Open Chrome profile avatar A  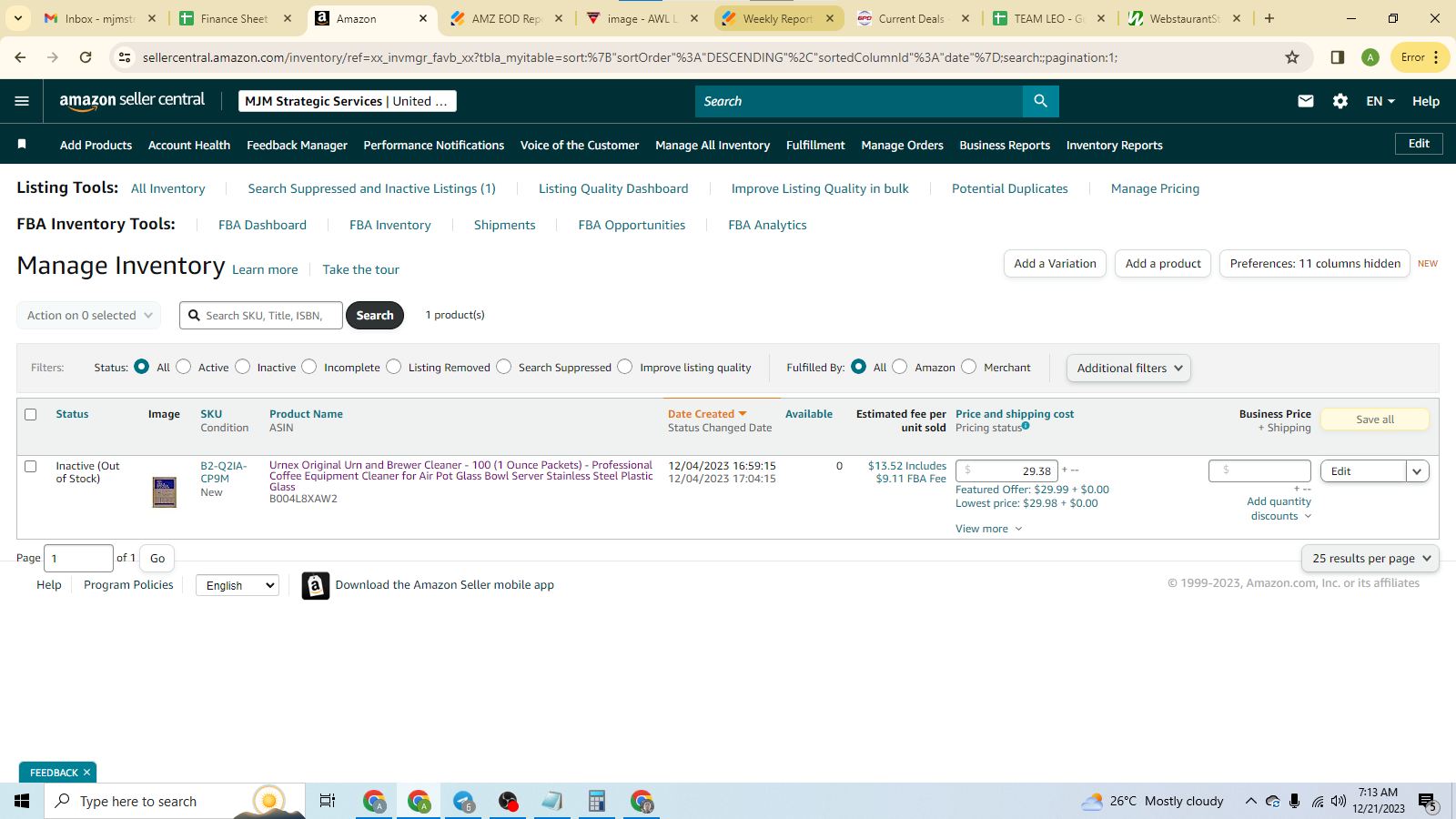click(1370, 57)
